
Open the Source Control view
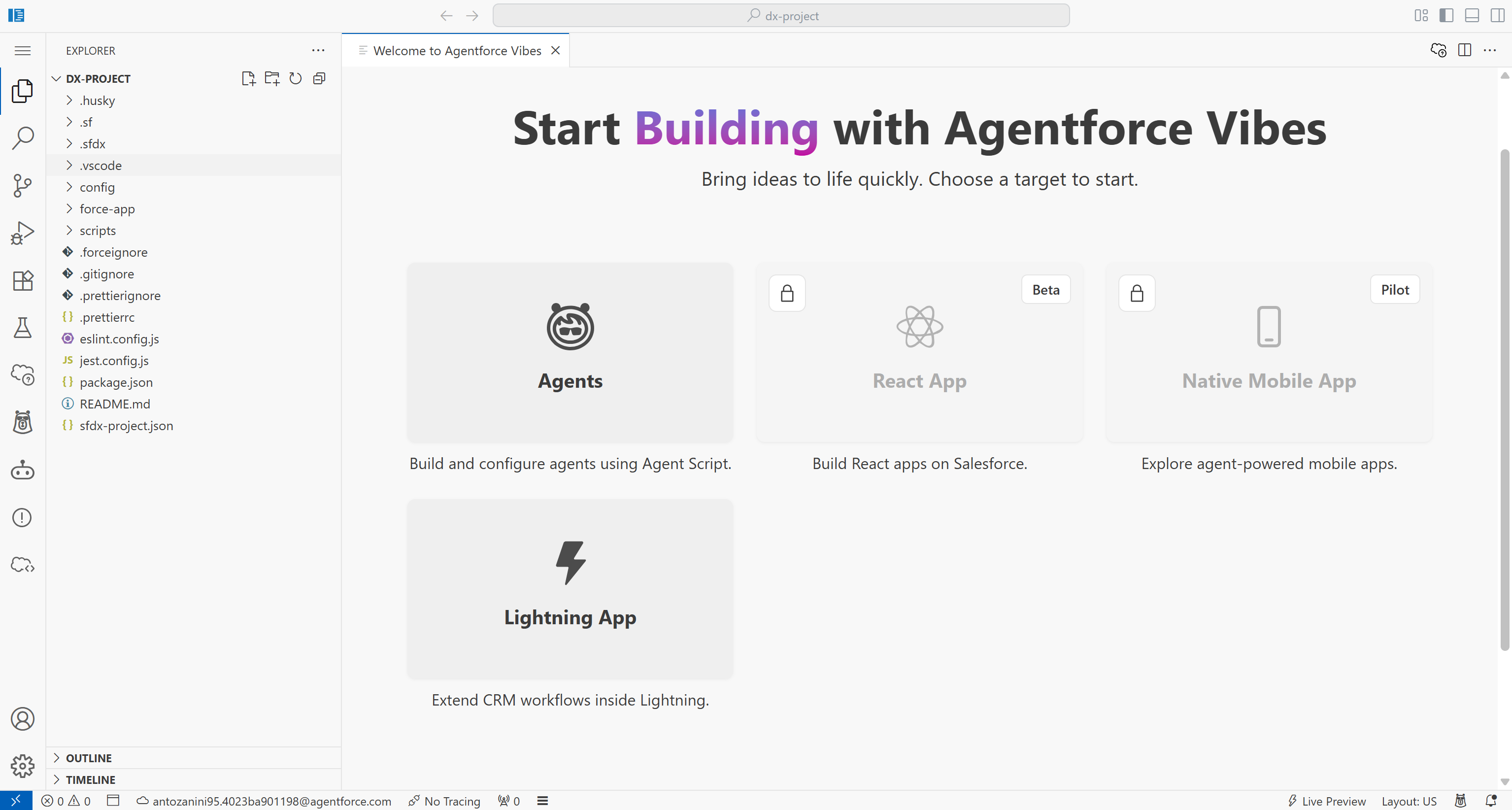(x=22, y=185)
